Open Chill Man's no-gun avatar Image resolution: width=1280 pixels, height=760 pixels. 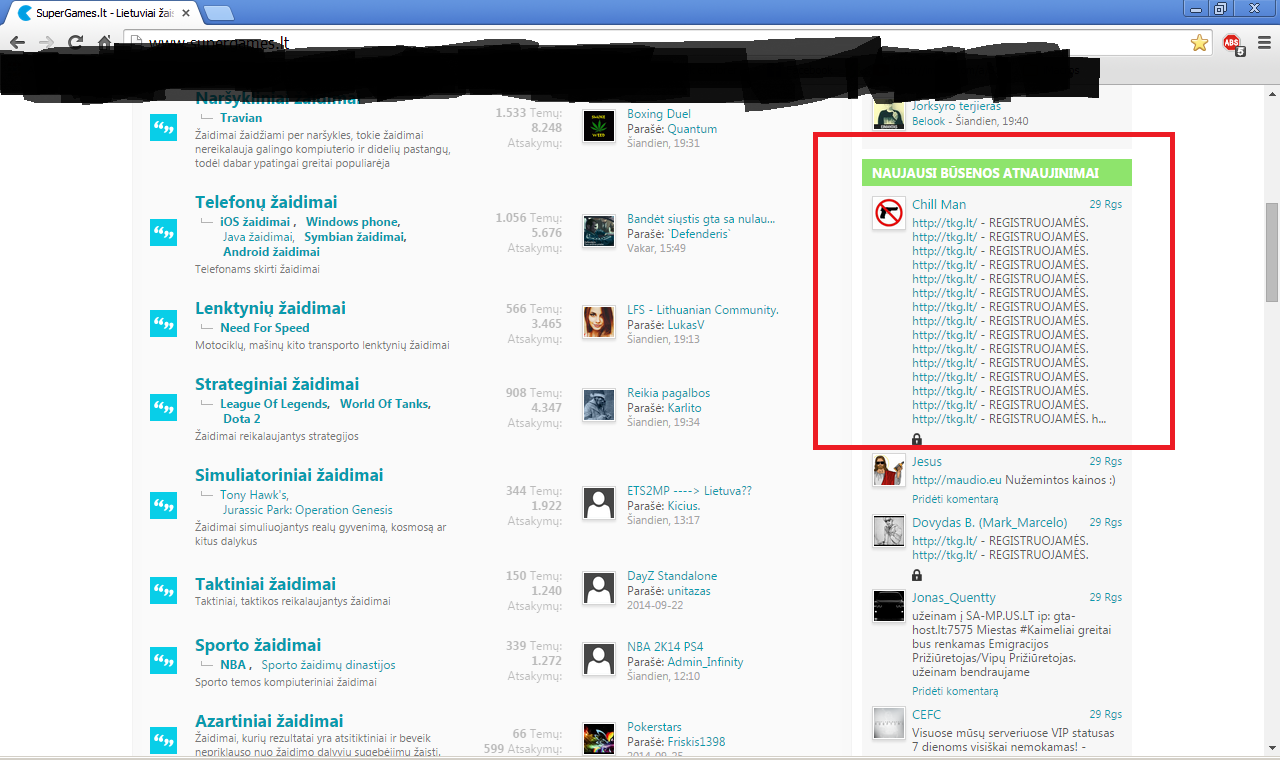click(x=889, y=213)
